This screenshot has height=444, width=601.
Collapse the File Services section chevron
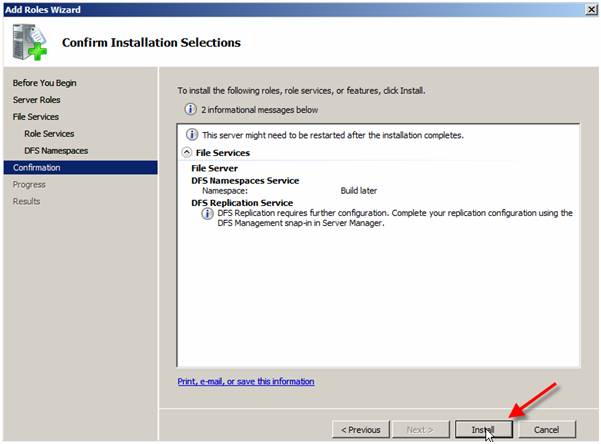187,152
